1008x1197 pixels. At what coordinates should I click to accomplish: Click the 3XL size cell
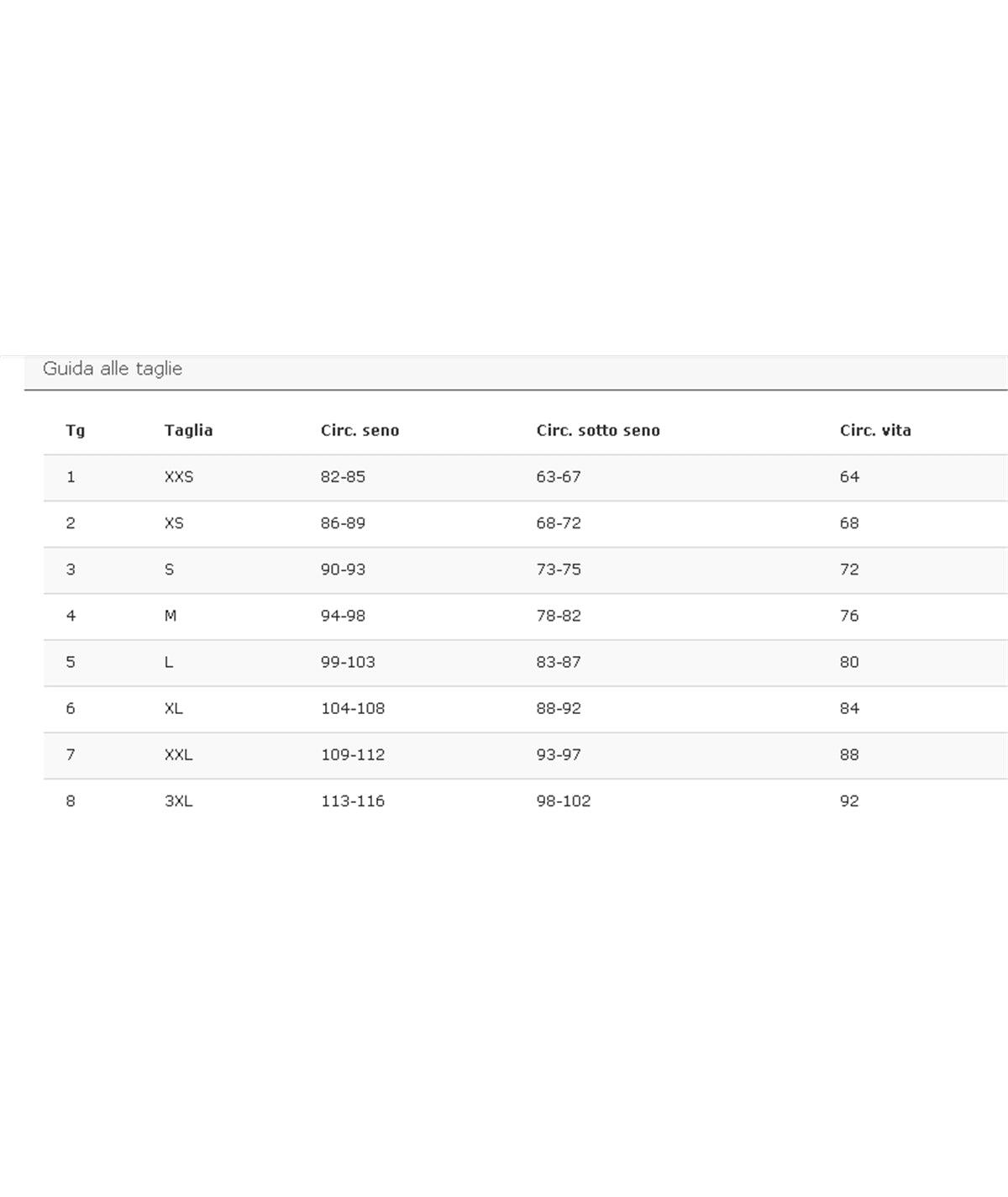coord(179,801)
